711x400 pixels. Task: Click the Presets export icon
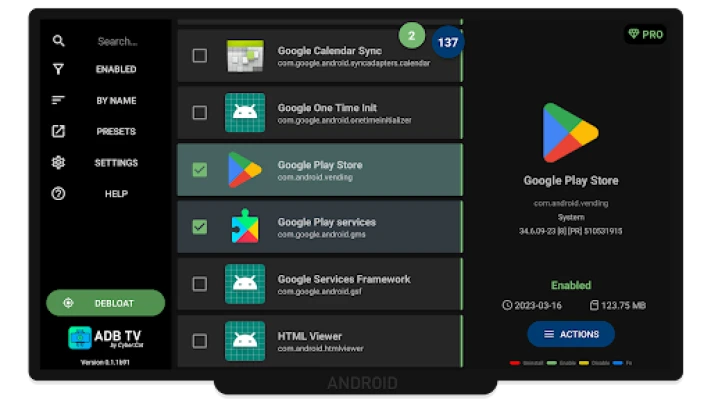58,131
